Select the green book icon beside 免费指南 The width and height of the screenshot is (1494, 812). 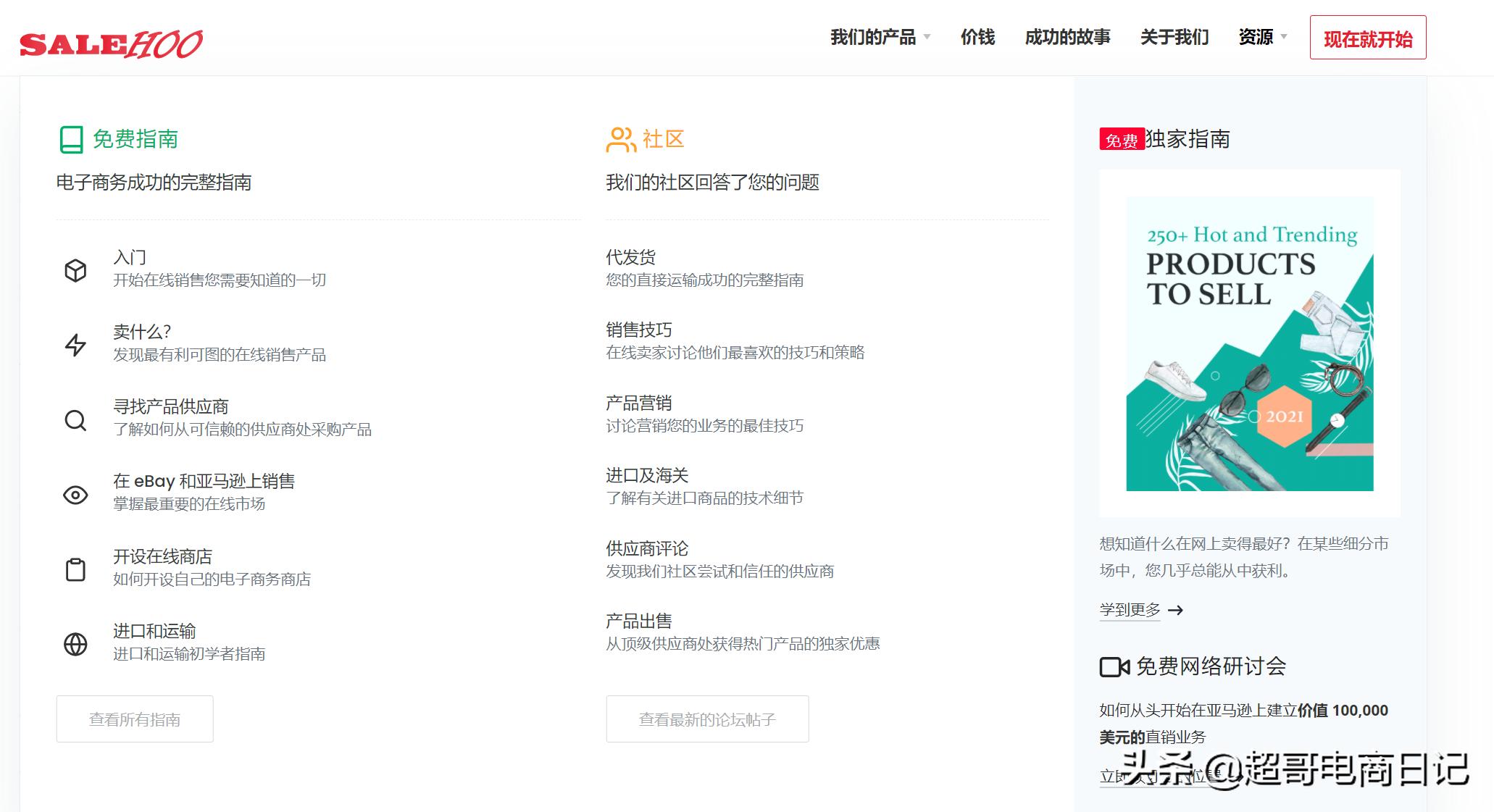(70, 139)
